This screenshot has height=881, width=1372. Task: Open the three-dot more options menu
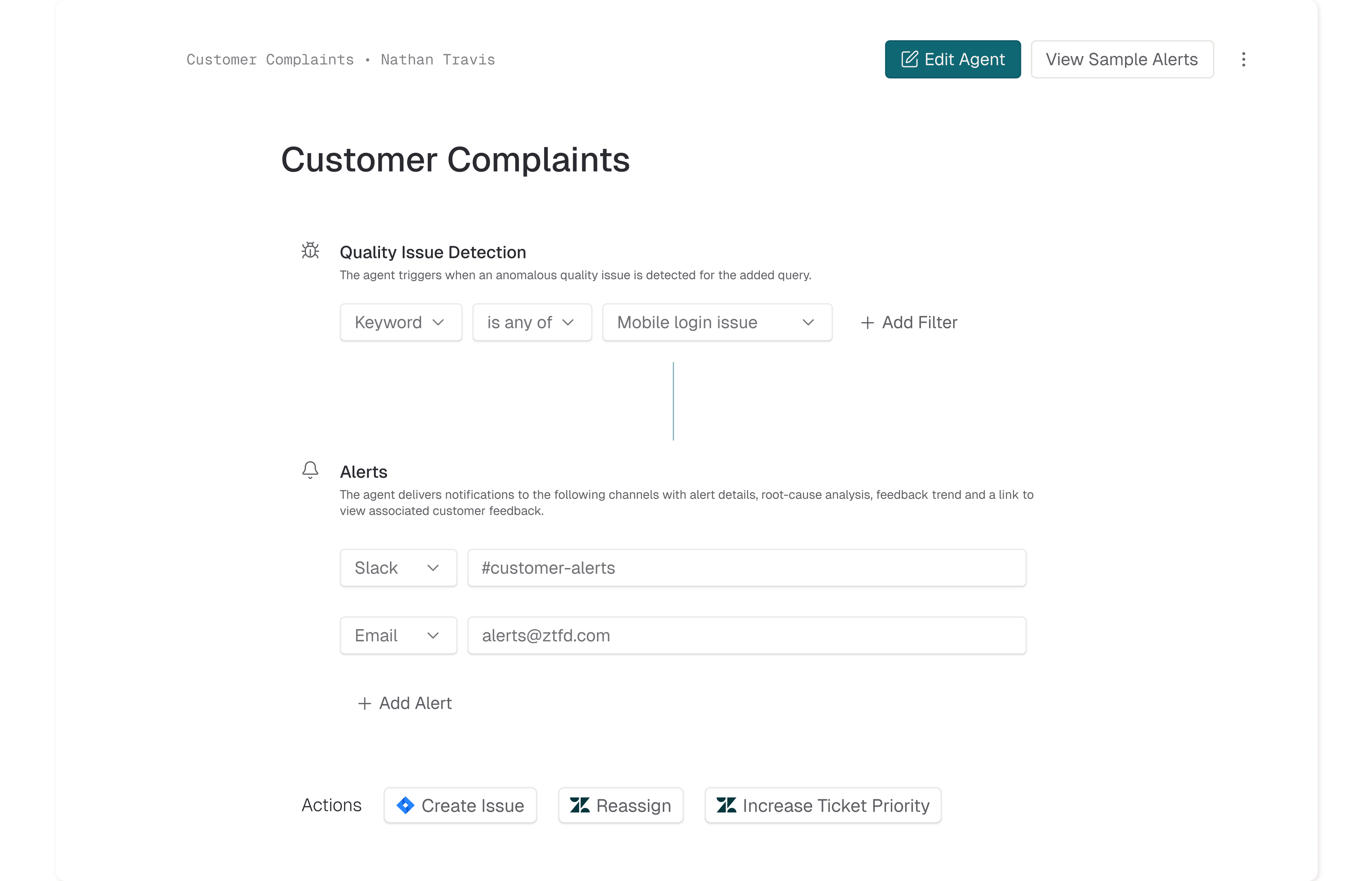(x=1243, y=59)
